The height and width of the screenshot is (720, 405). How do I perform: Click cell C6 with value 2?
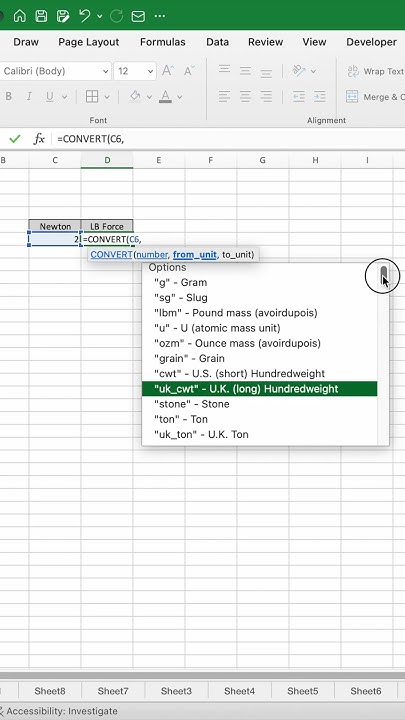coord(55,239)
